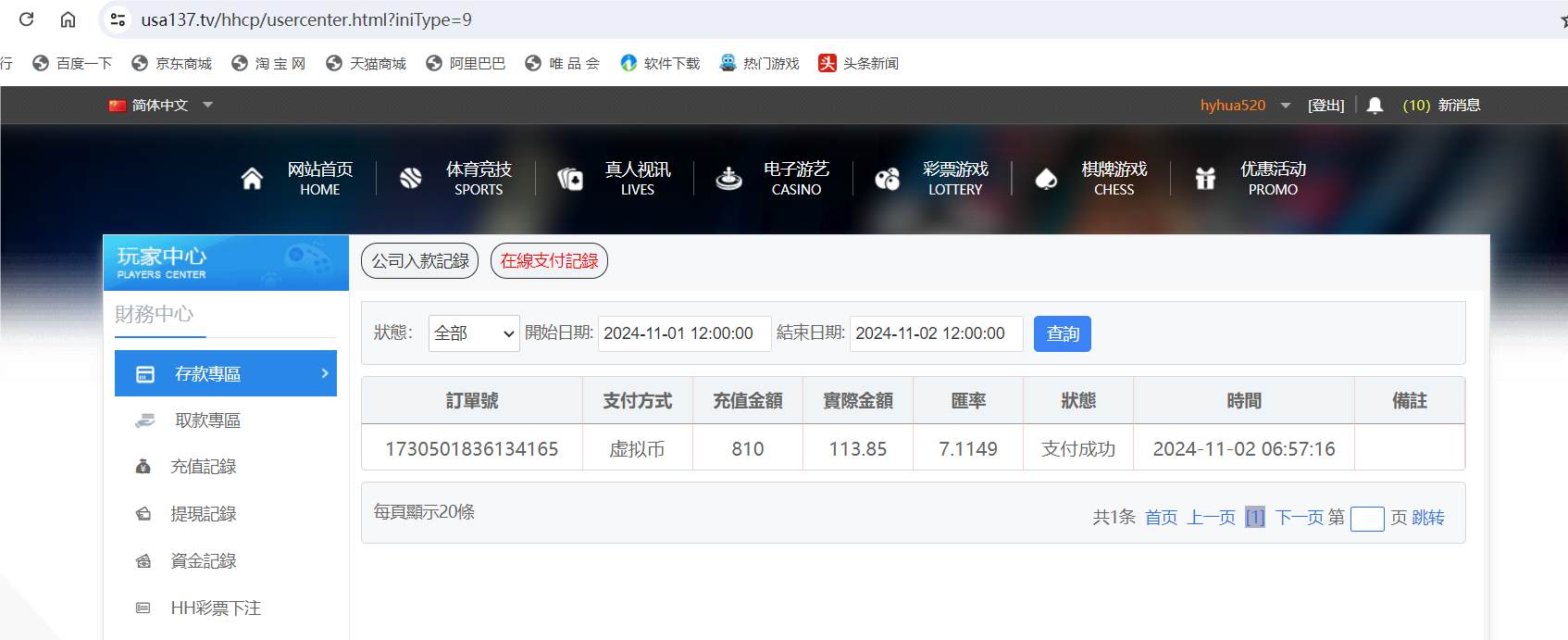Click the 開始日期 date input field

click(684, 333)
